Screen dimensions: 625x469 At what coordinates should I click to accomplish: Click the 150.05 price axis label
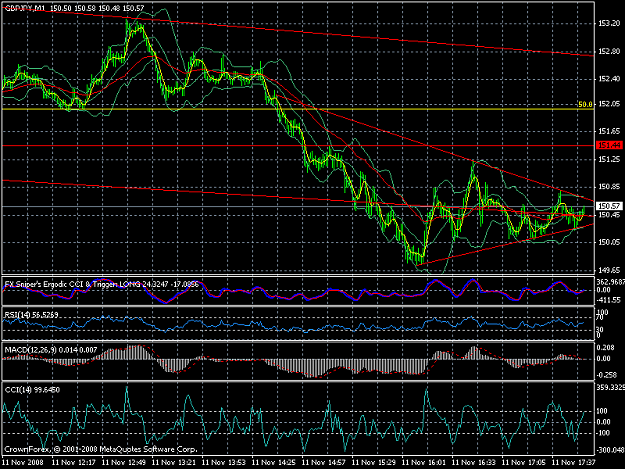(609, 242)
